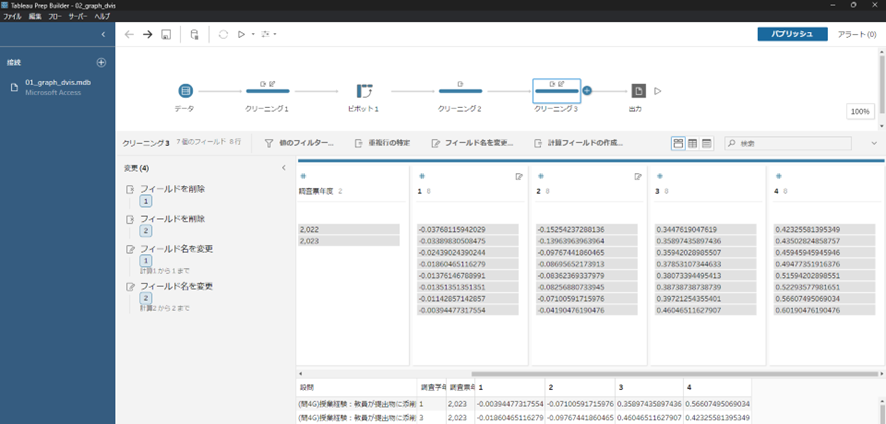Refresh the flow data
Viewport: 886px width, 424px height.
click(223, 34)
